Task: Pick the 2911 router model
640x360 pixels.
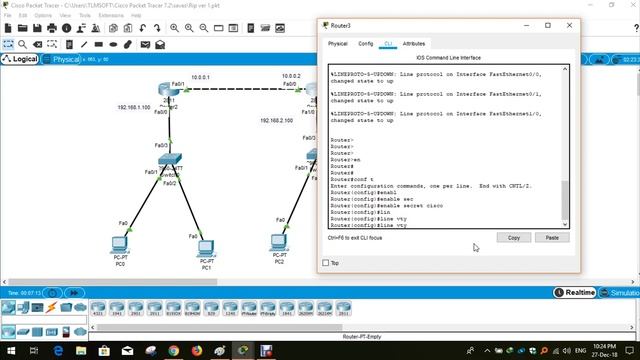Action: 155,309
